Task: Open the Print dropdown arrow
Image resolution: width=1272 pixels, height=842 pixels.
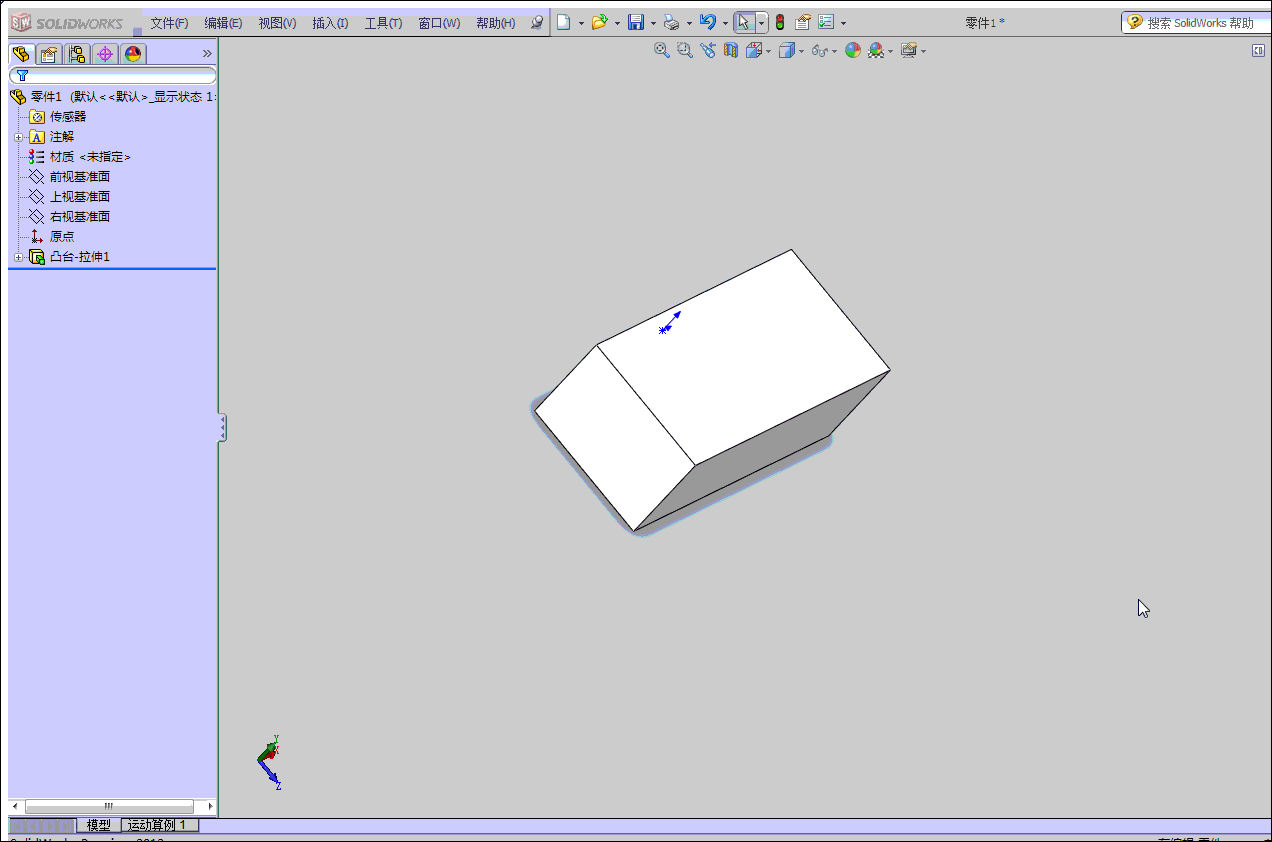Action: point(689,23)
